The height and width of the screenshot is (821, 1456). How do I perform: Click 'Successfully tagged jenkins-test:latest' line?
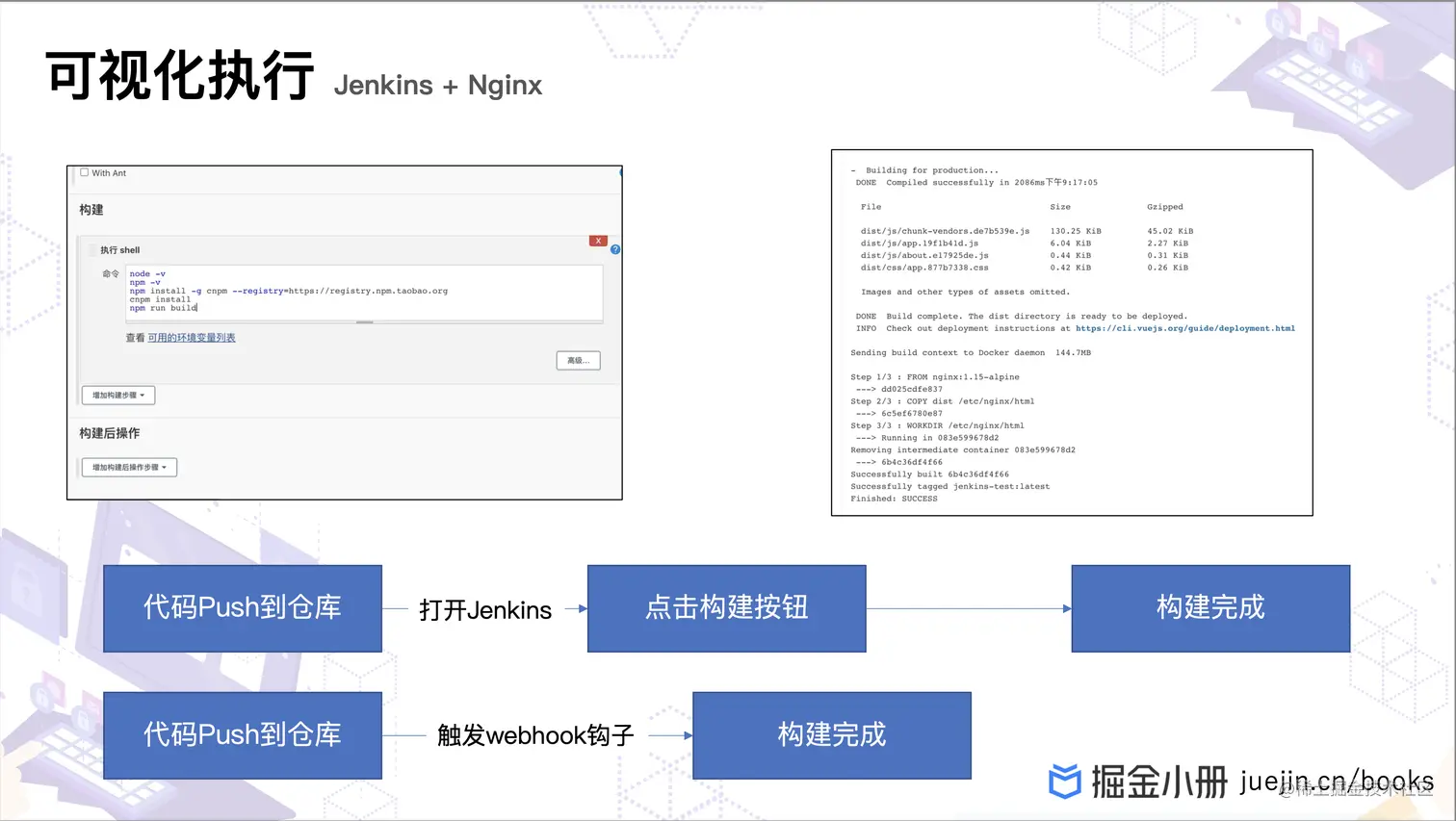(x=950, y=487)
